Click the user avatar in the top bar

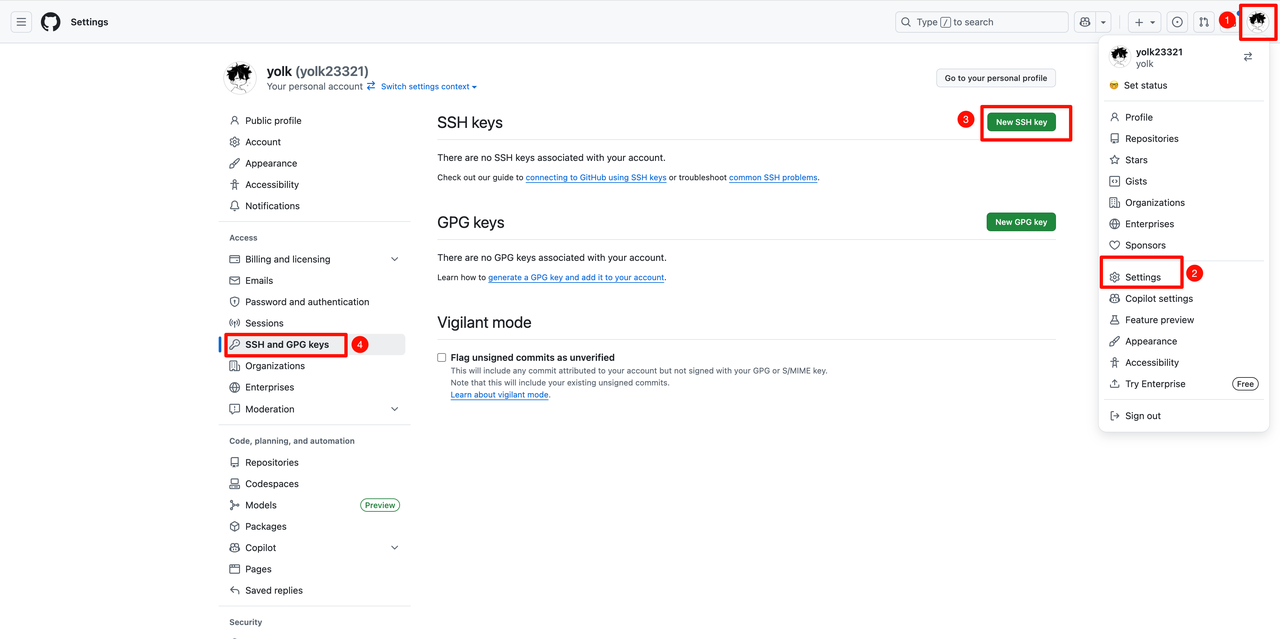[x=1257, y=20]
